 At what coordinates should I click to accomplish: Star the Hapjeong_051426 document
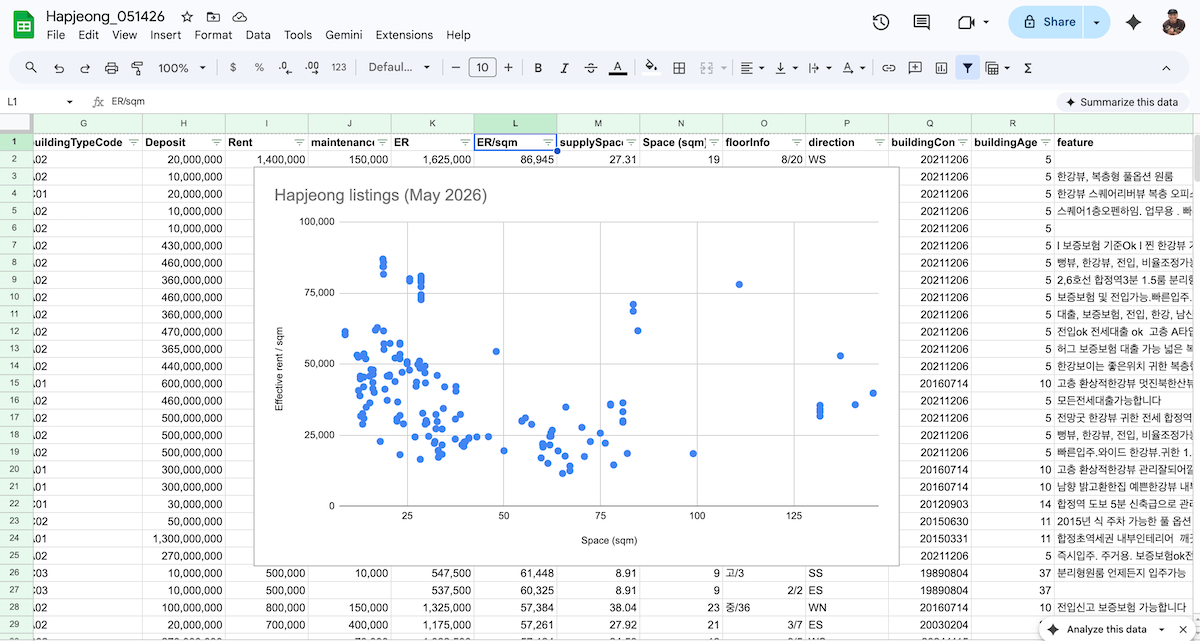(x=187, y=17)
